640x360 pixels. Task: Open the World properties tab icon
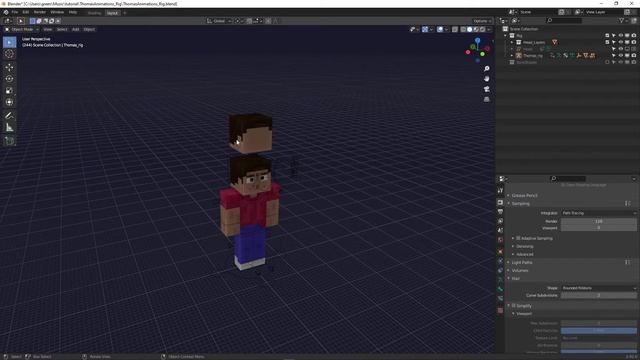click(500, 240)
